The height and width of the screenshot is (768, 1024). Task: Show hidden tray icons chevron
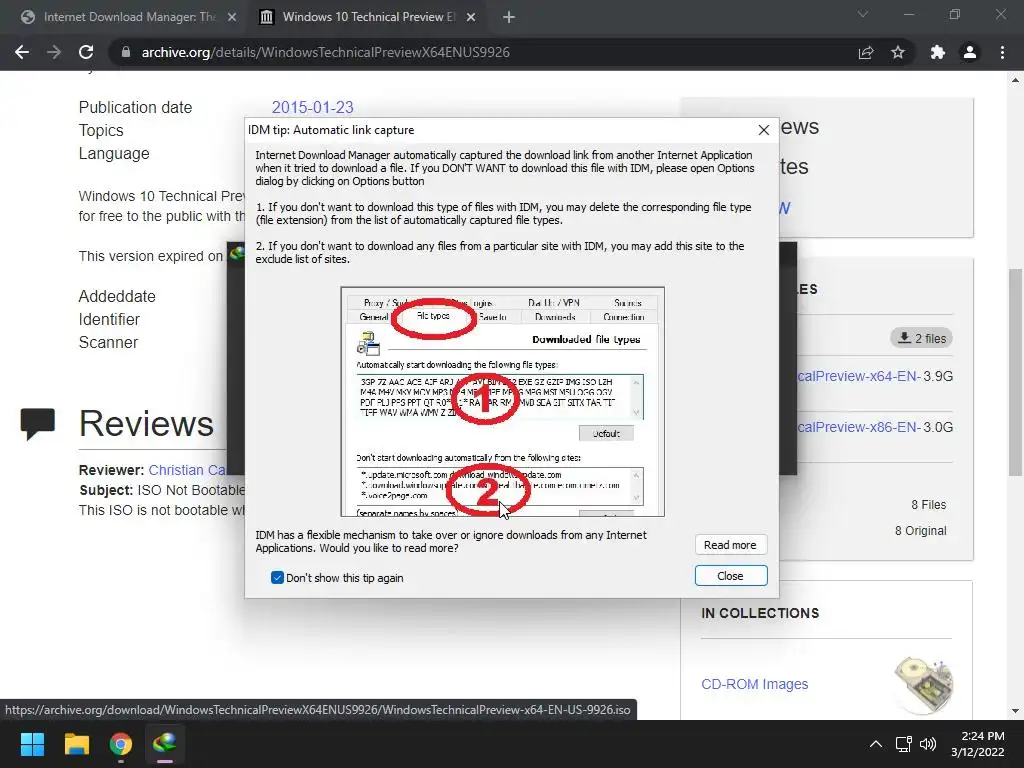point(876,744)
